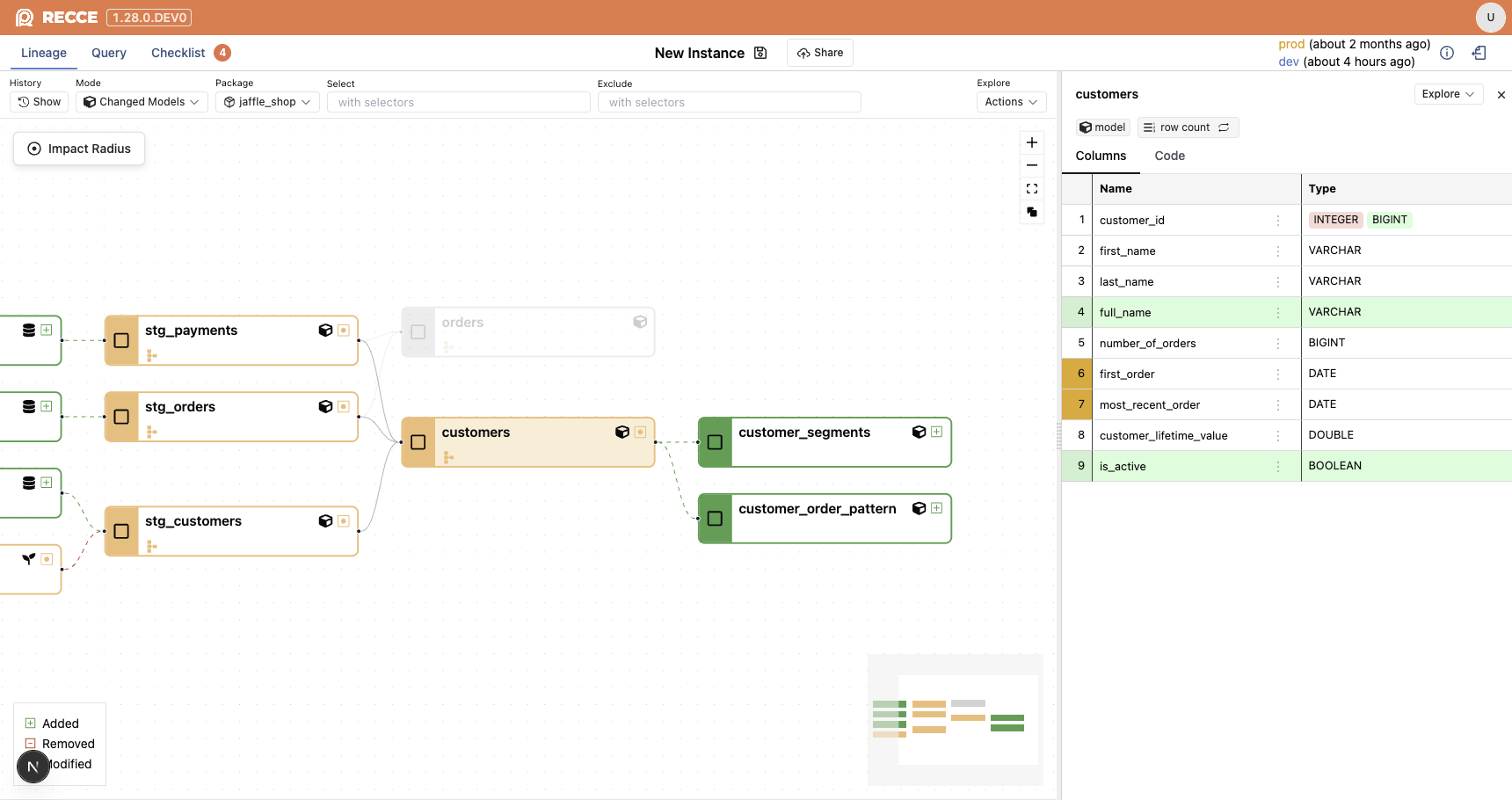Click the Select selectors input field
1512x800 pixels.
458,102
